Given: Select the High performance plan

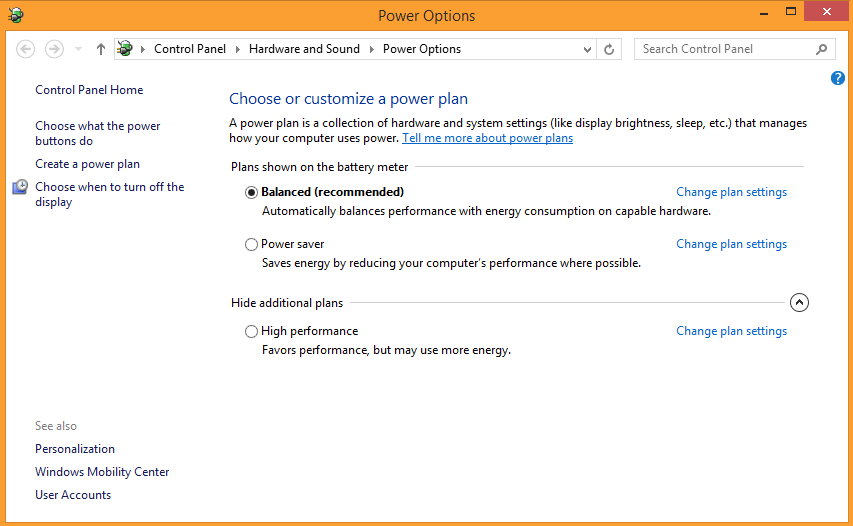Looking at the screenshot, I should [x=251, y=332].
